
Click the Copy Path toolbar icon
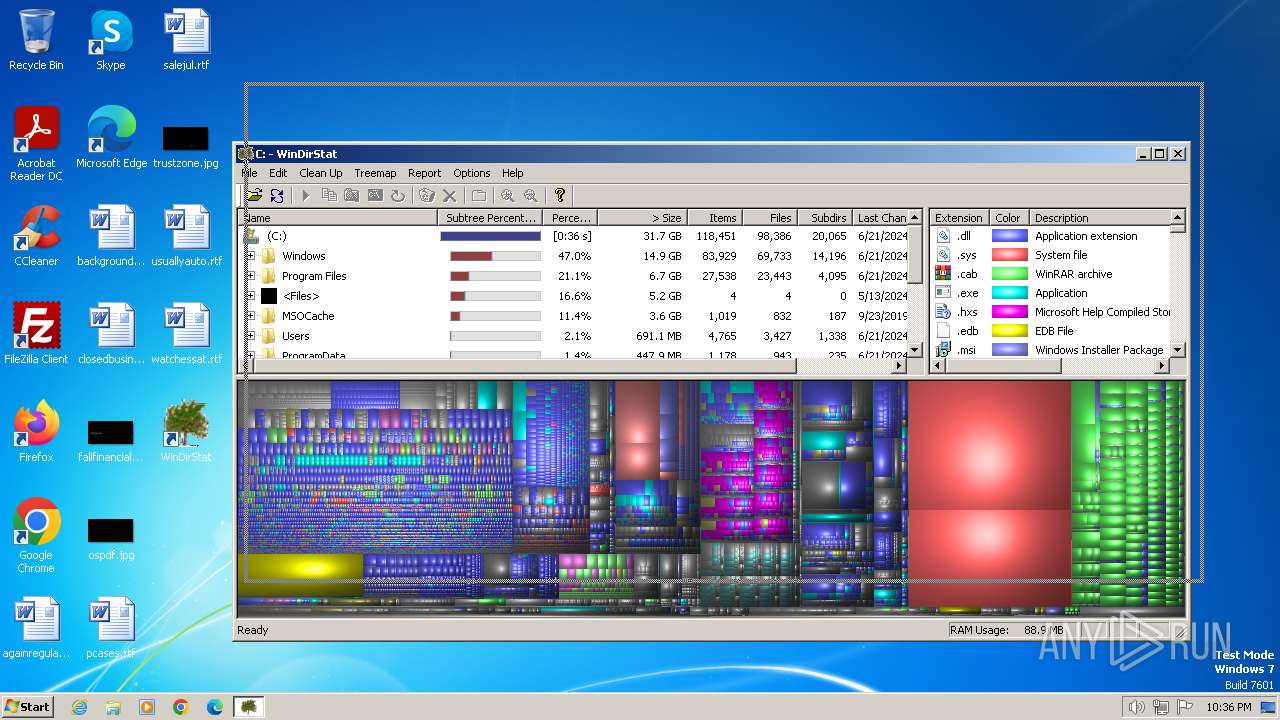(329, 196)
